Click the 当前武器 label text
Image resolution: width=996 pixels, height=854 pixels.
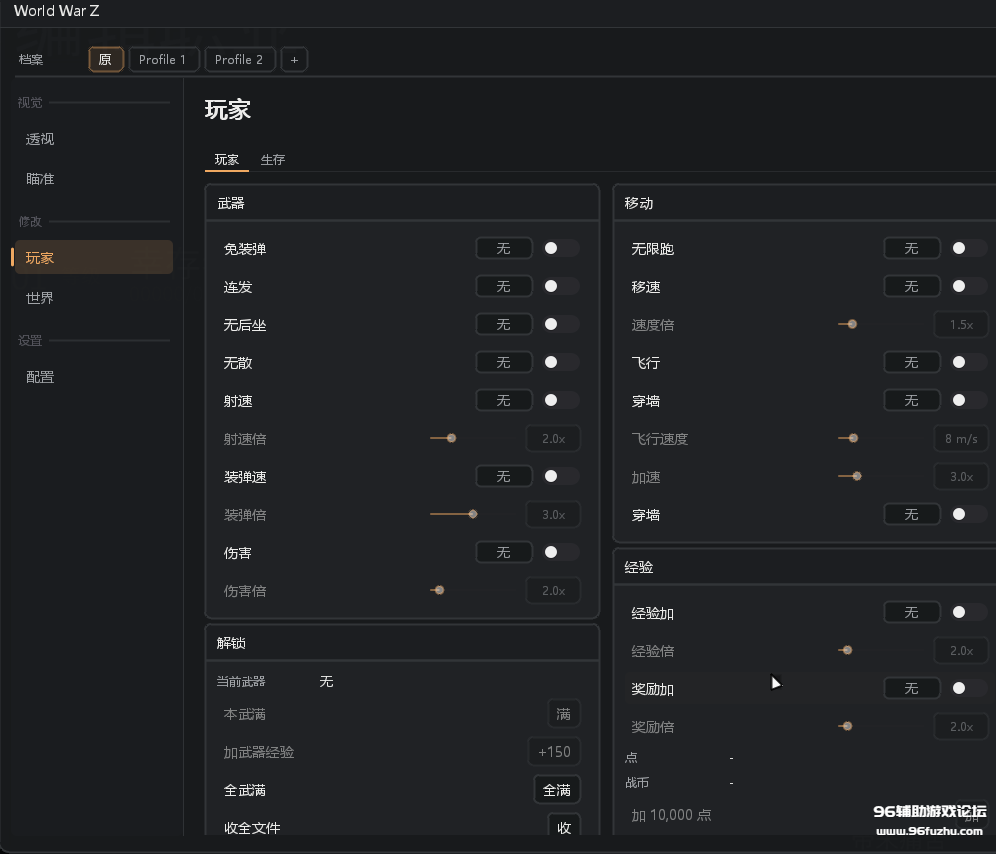point(241,681)
